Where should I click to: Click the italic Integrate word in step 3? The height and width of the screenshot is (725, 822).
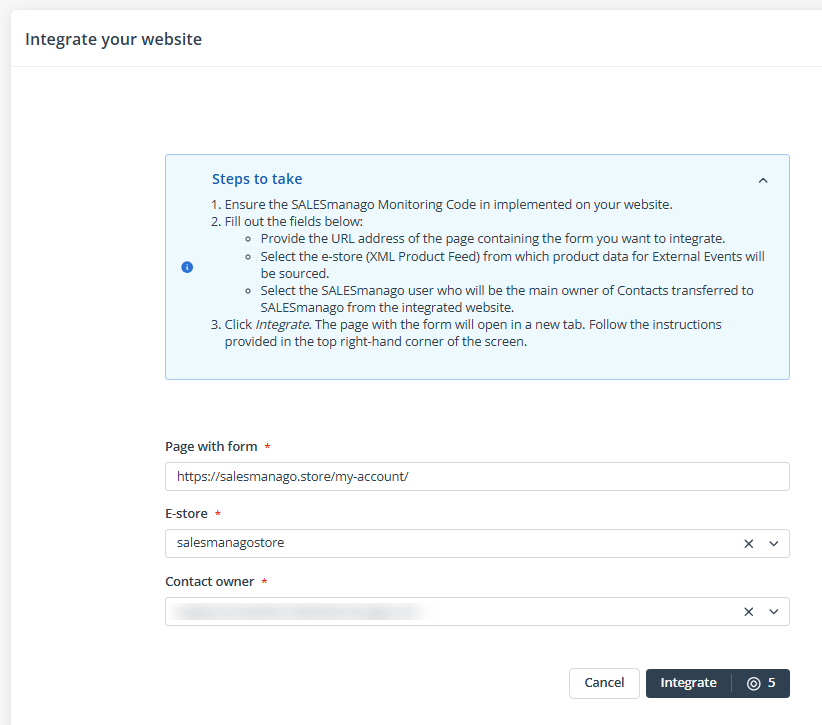click(x=282, y=325)
